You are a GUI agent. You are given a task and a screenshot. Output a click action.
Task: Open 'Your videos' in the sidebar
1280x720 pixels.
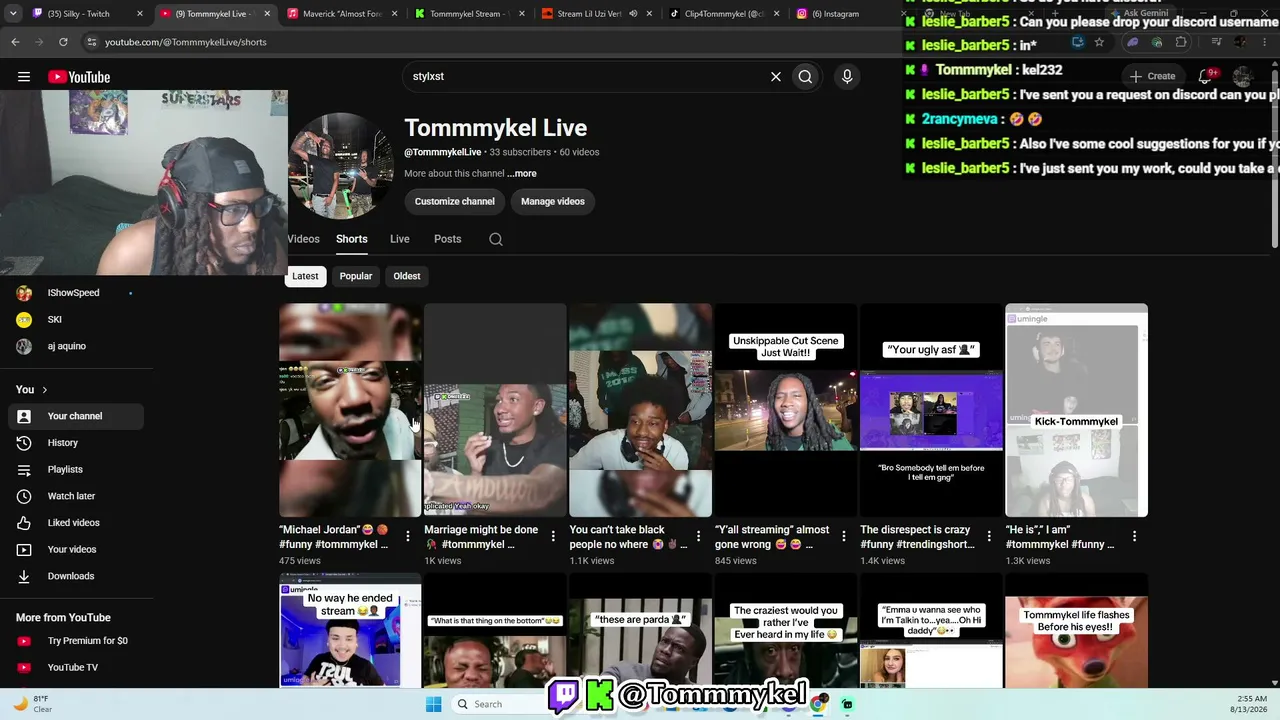(x=76, y=550)
